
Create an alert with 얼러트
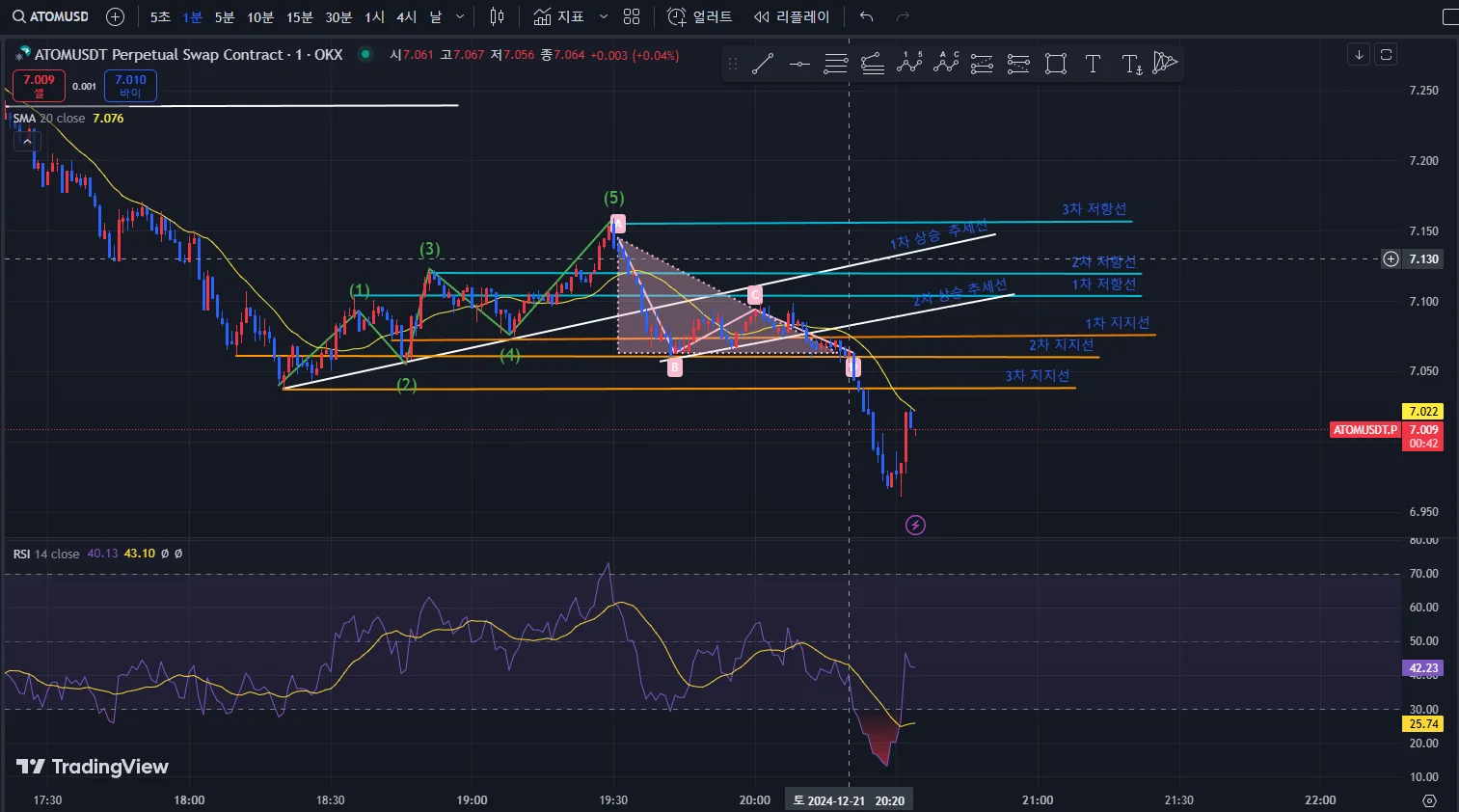(x=700, y=16)
